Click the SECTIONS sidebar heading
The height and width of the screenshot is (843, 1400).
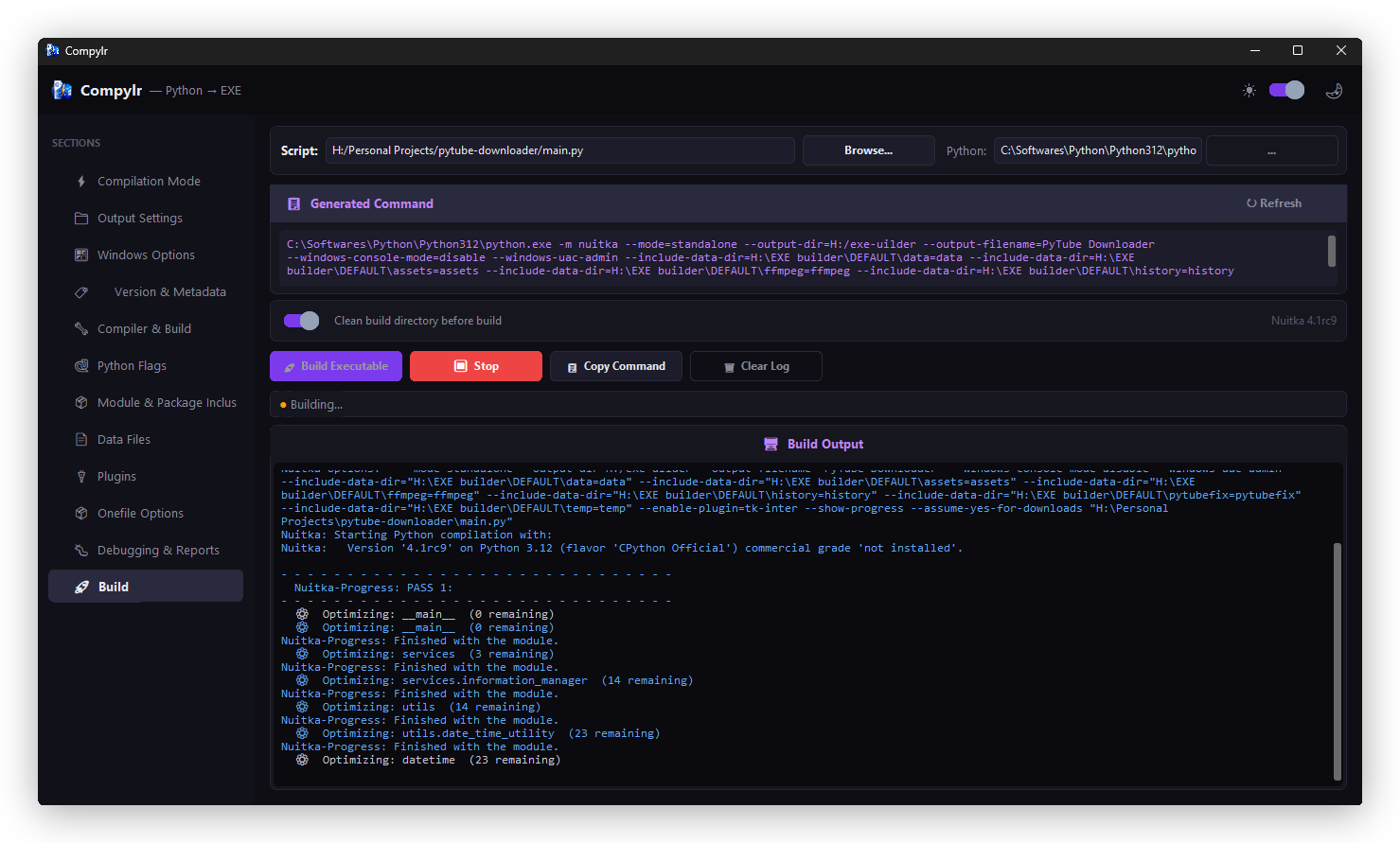tap(76, 143)
